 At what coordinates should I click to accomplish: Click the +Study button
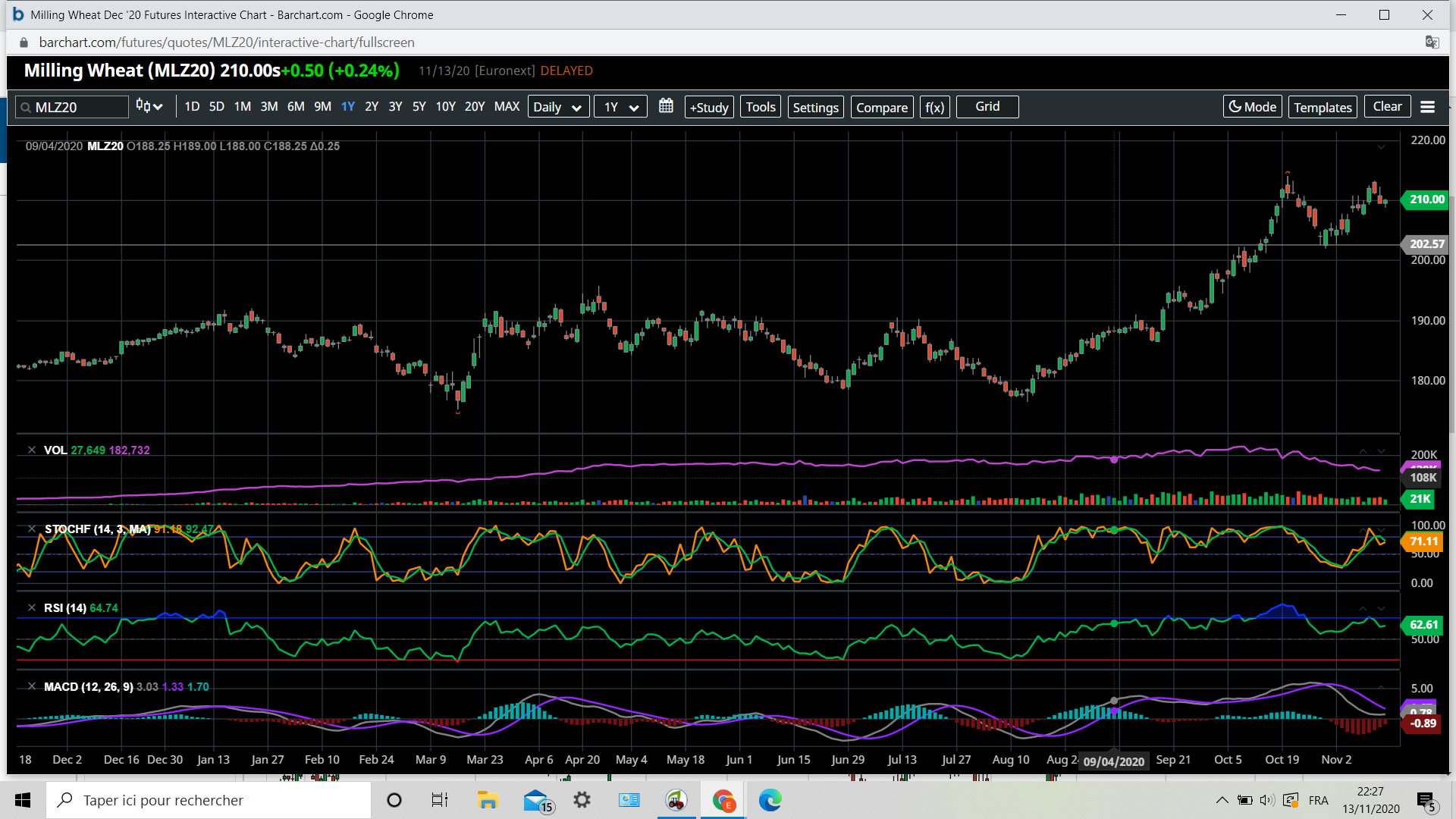[709, 107]
